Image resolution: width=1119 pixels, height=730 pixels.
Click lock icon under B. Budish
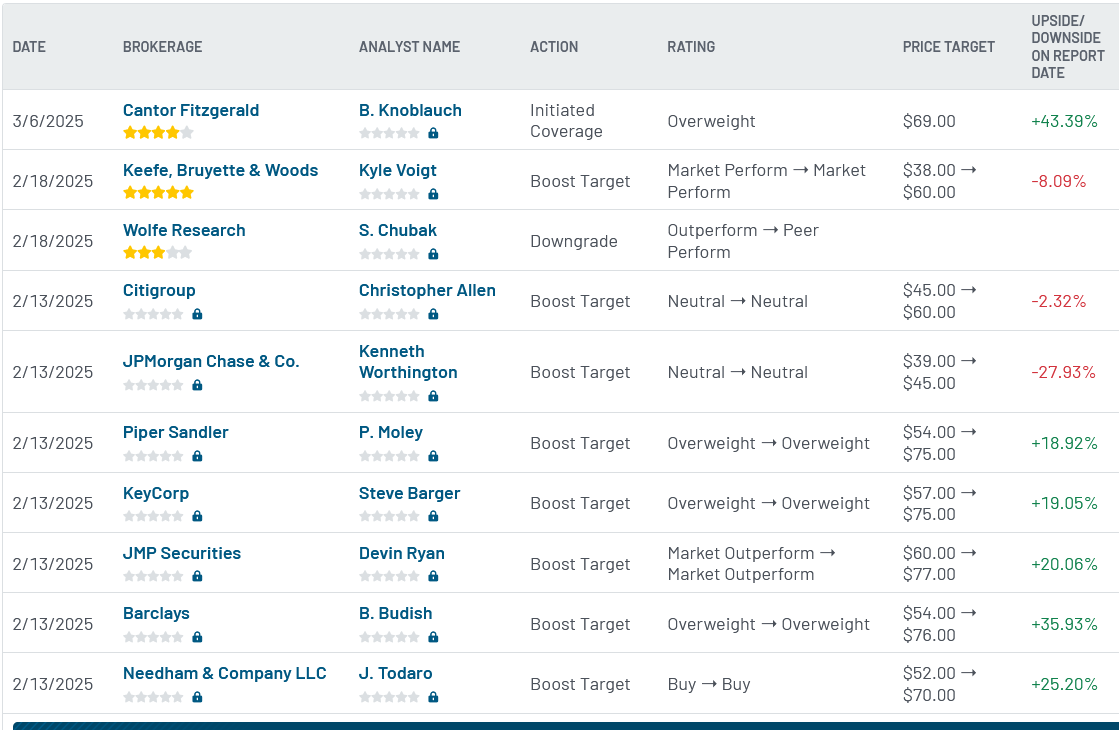click(x=433, y=637)
